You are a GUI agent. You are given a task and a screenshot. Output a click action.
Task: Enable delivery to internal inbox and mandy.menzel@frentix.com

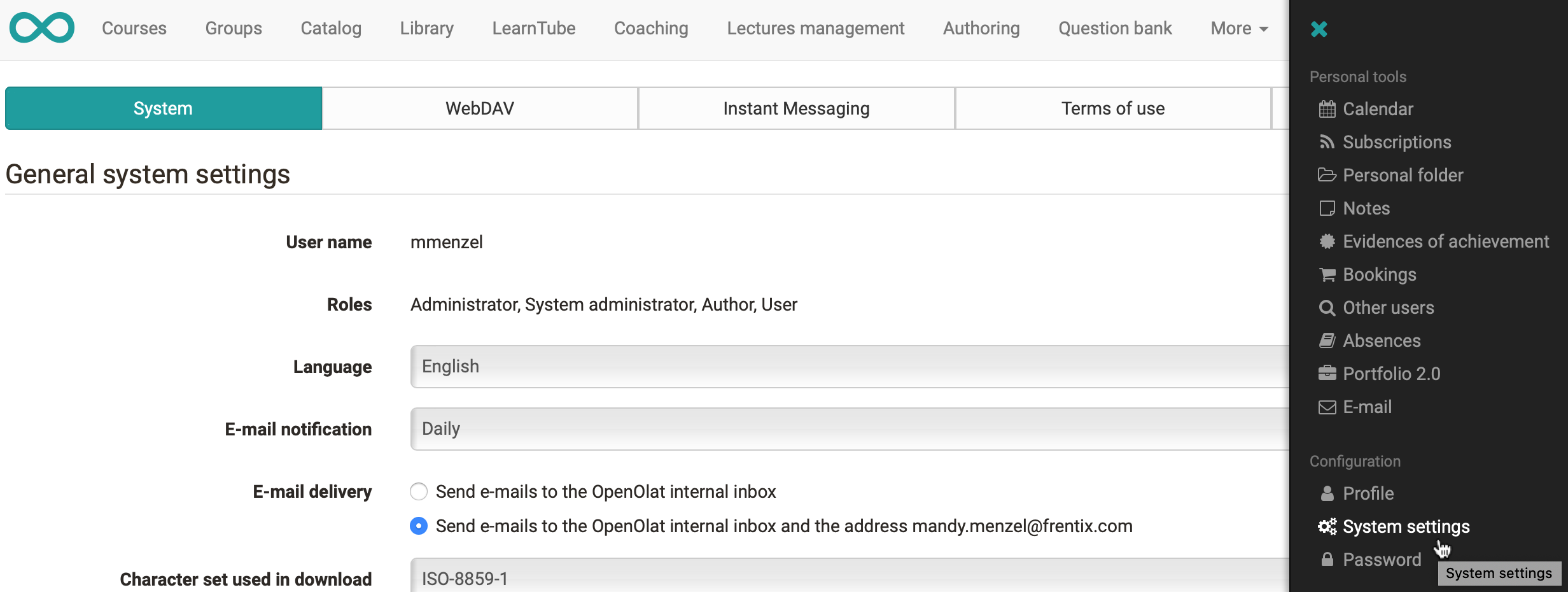(419, 526)
